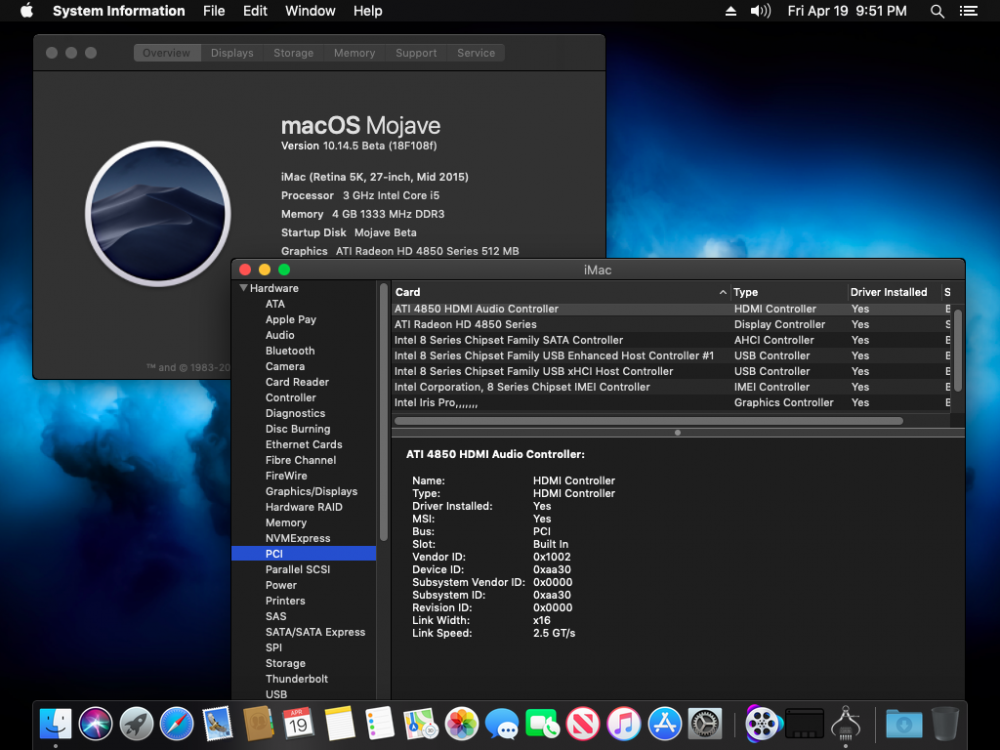The width and height of the screenshot is (1000, 750).
Task: Open Notes app in dock
Action: point(339,724)
